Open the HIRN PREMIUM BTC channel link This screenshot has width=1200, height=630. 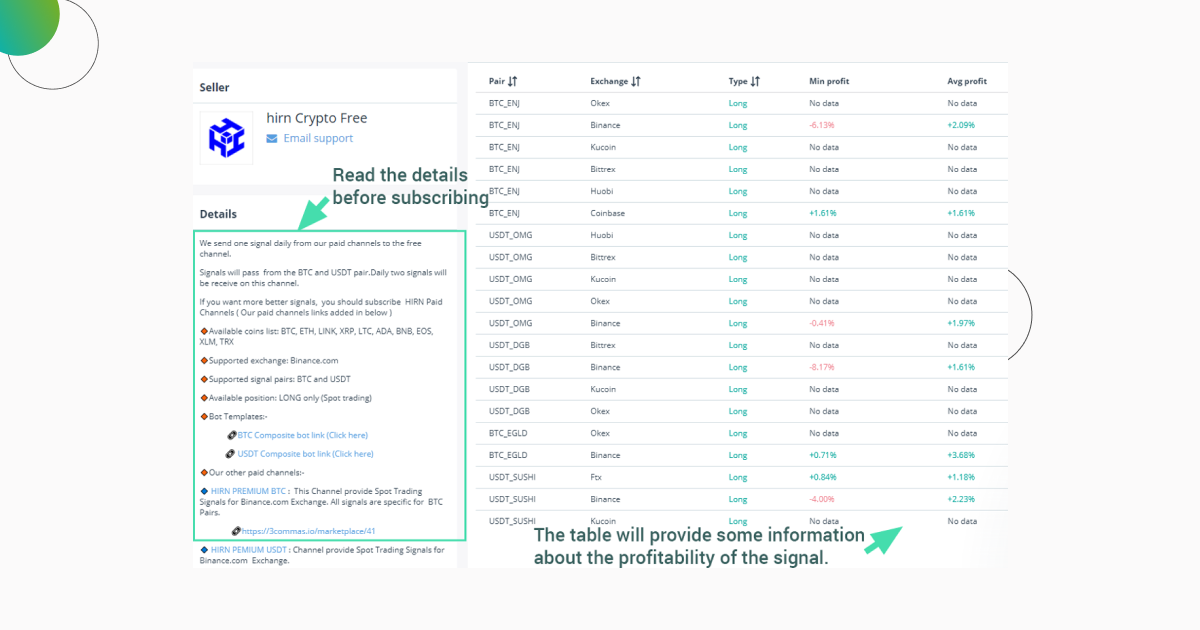[249, 490]
